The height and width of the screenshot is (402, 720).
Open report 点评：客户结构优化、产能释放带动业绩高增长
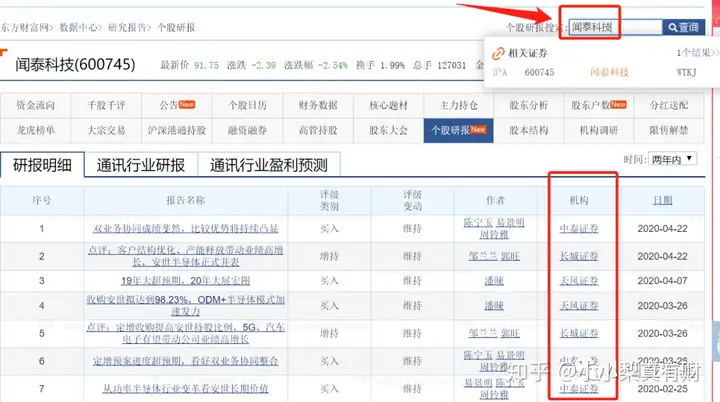(186, 256)
